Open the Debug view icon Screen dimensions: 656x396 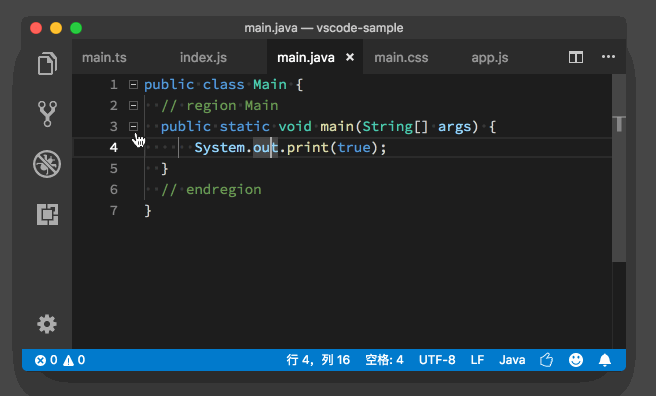pos(47,164)
